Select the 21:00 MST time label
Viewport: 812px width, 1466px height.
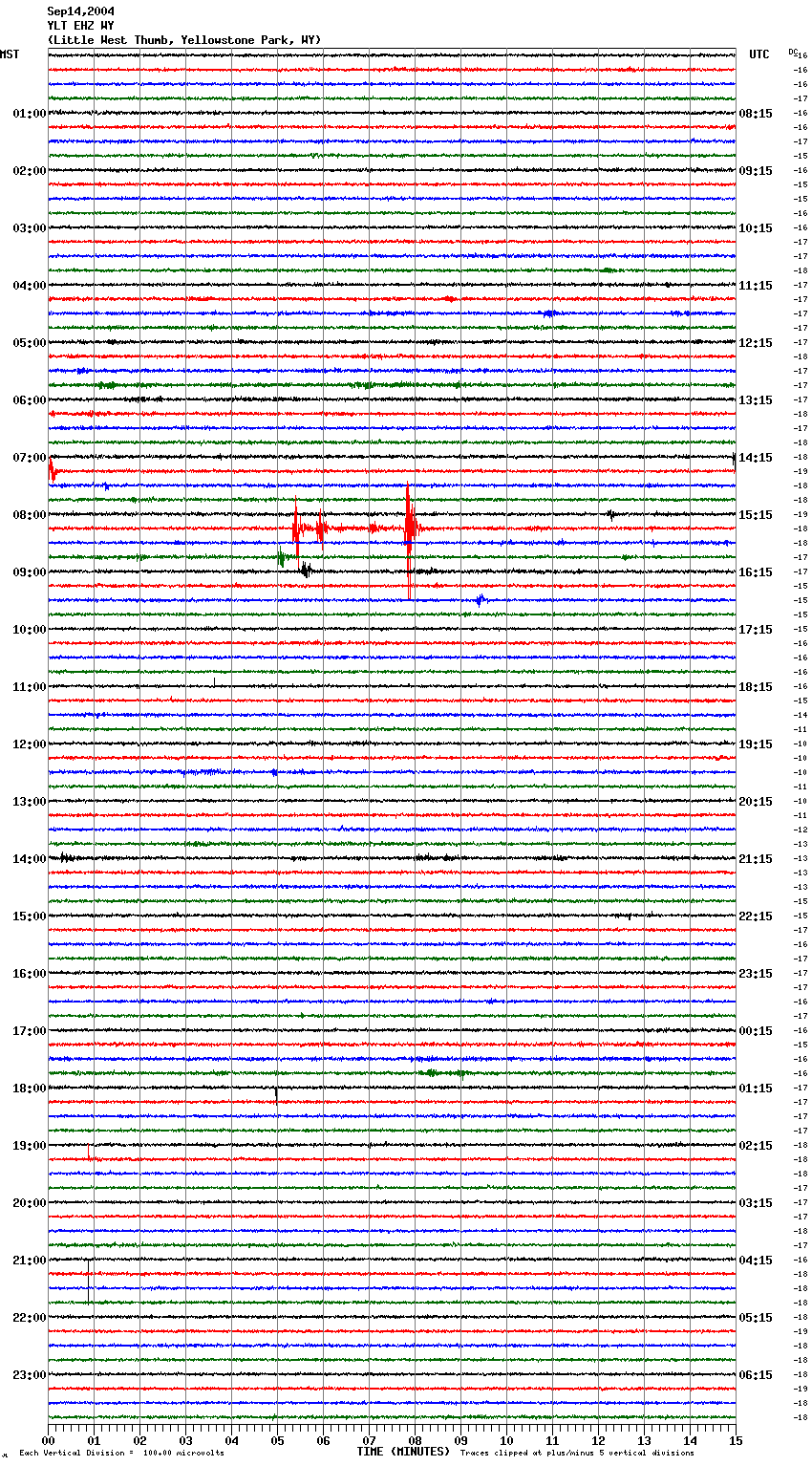(x=30, y=1261)
